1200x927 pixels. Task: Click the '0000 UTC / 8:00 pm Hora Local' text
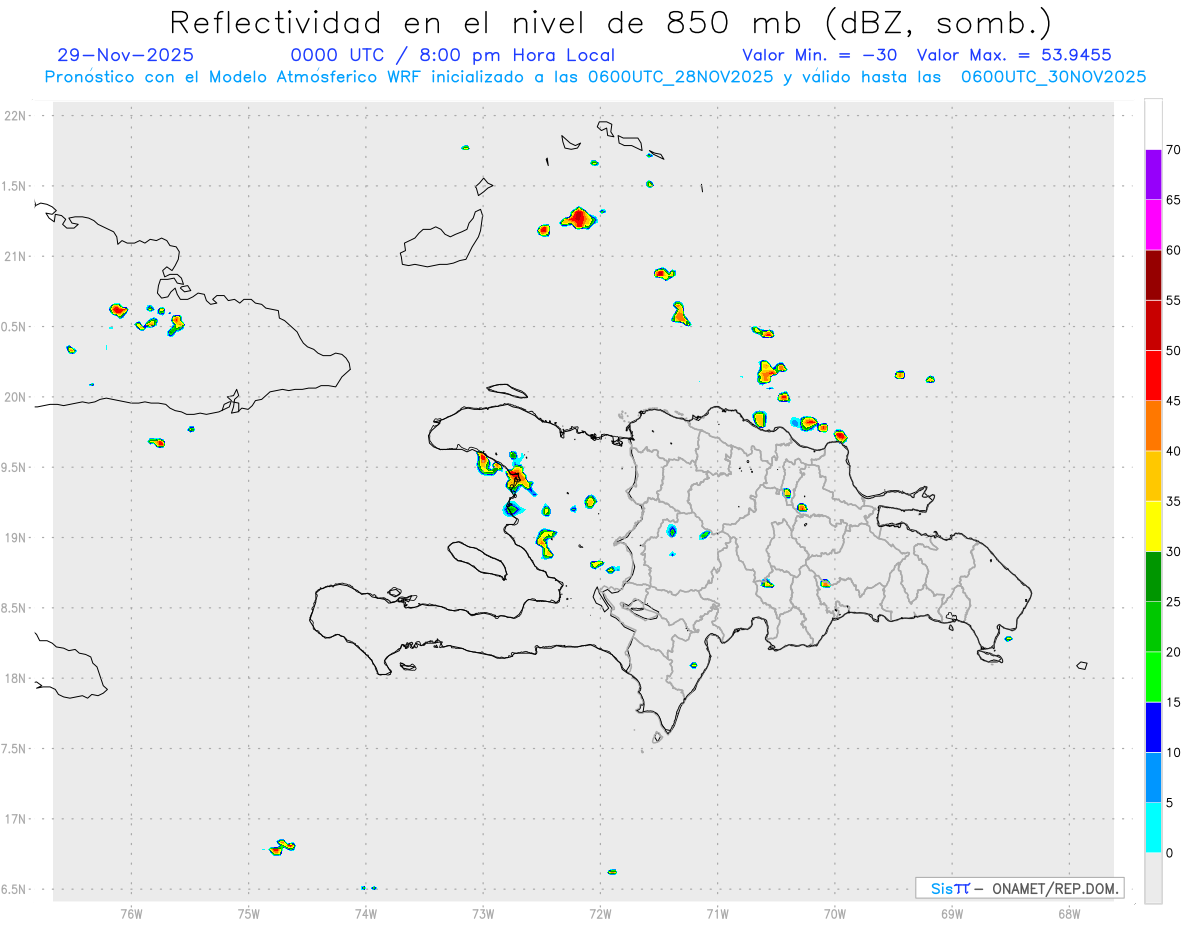coord(453,55)
